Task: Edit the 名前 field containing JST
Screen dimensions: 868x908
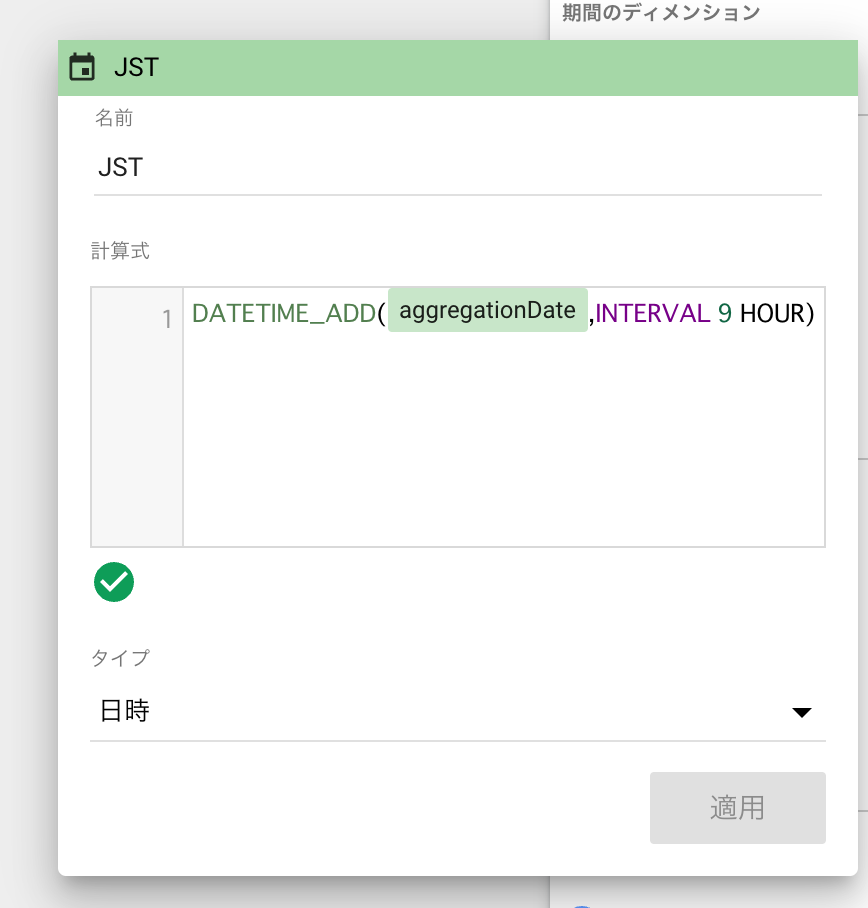Action: 457,168
